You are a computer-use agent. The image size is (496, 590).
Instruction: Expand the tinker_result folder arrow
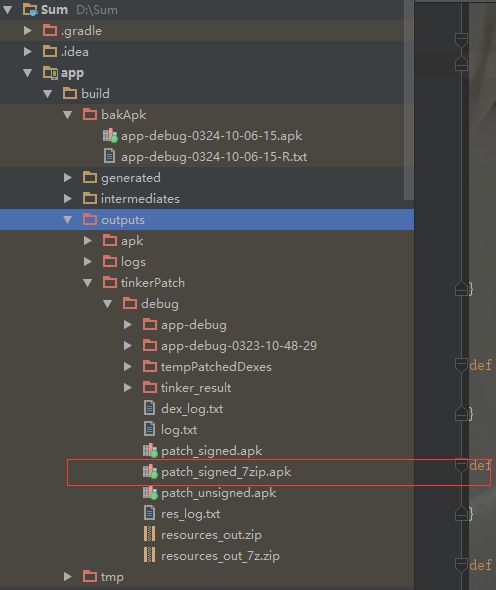click(128, 388)
